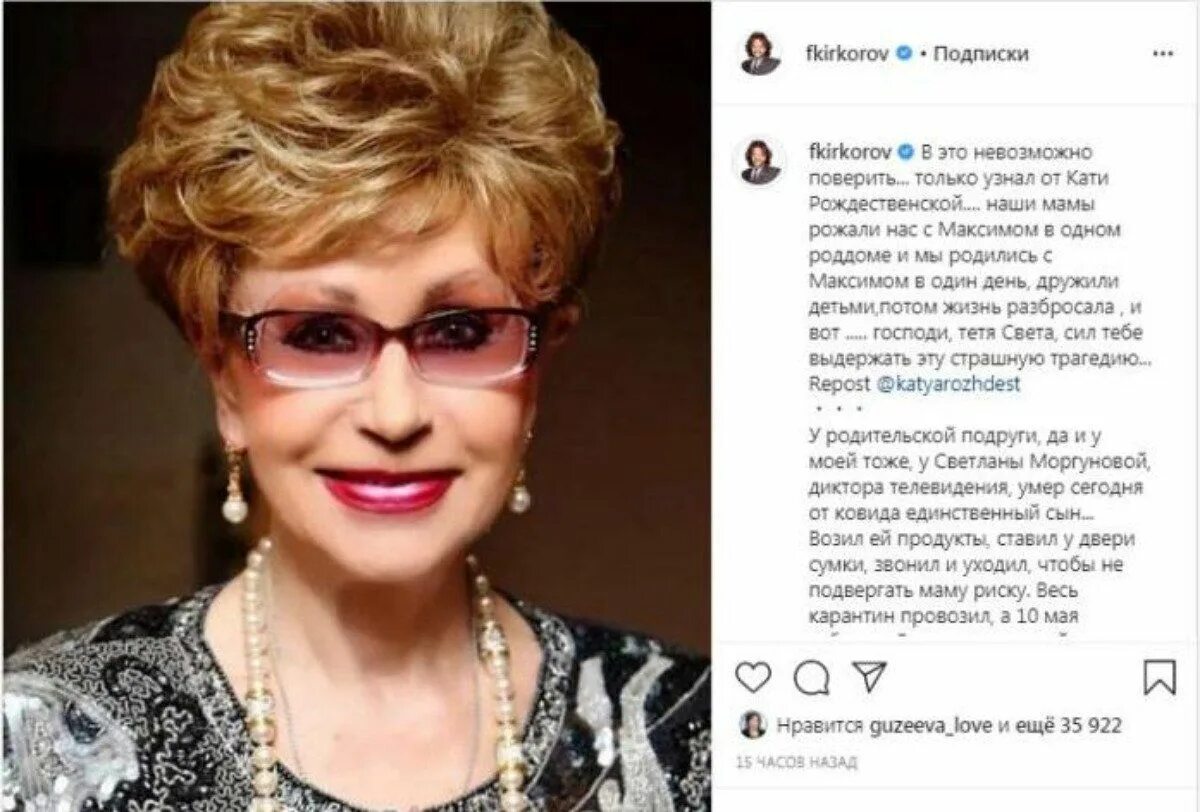Share the post via paper plane icon

coord(869,677)
